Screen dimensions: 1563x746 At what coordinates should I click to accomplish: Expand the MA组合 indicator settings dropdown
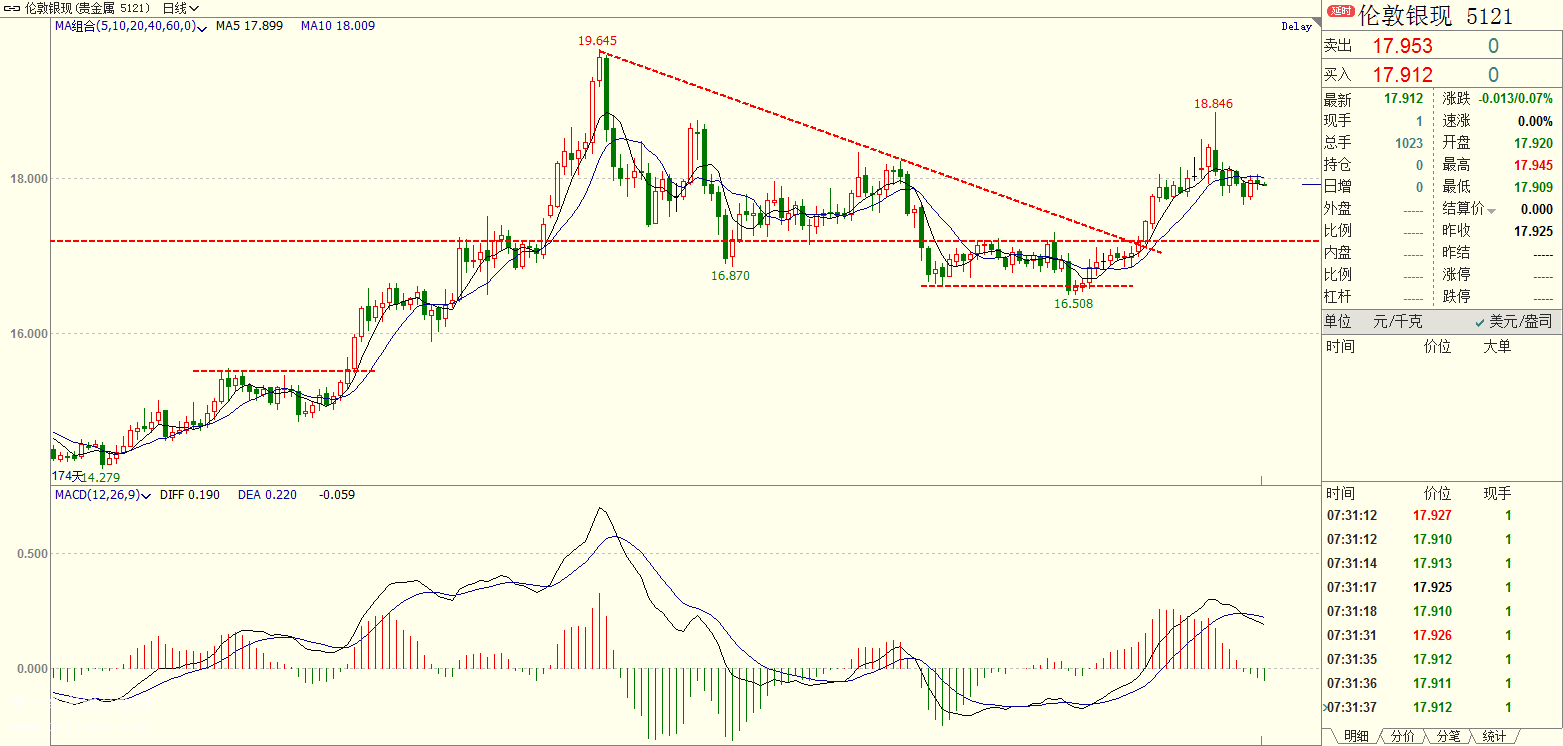pyautogui.click(x=202, y=27)
